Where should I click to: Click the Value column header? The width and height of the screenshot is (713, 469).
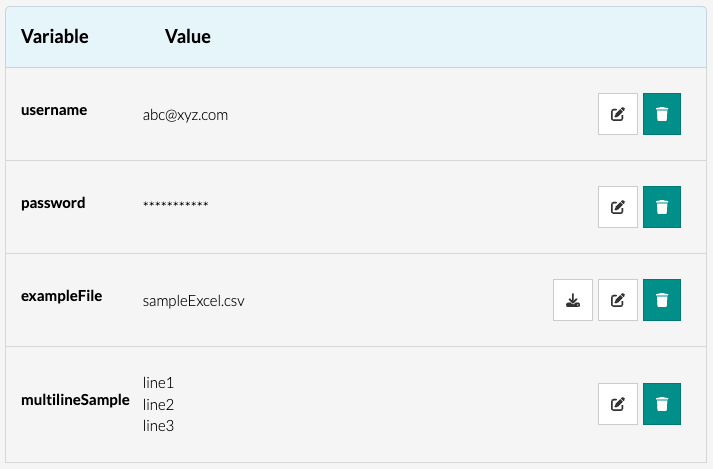tap(187, 37)
